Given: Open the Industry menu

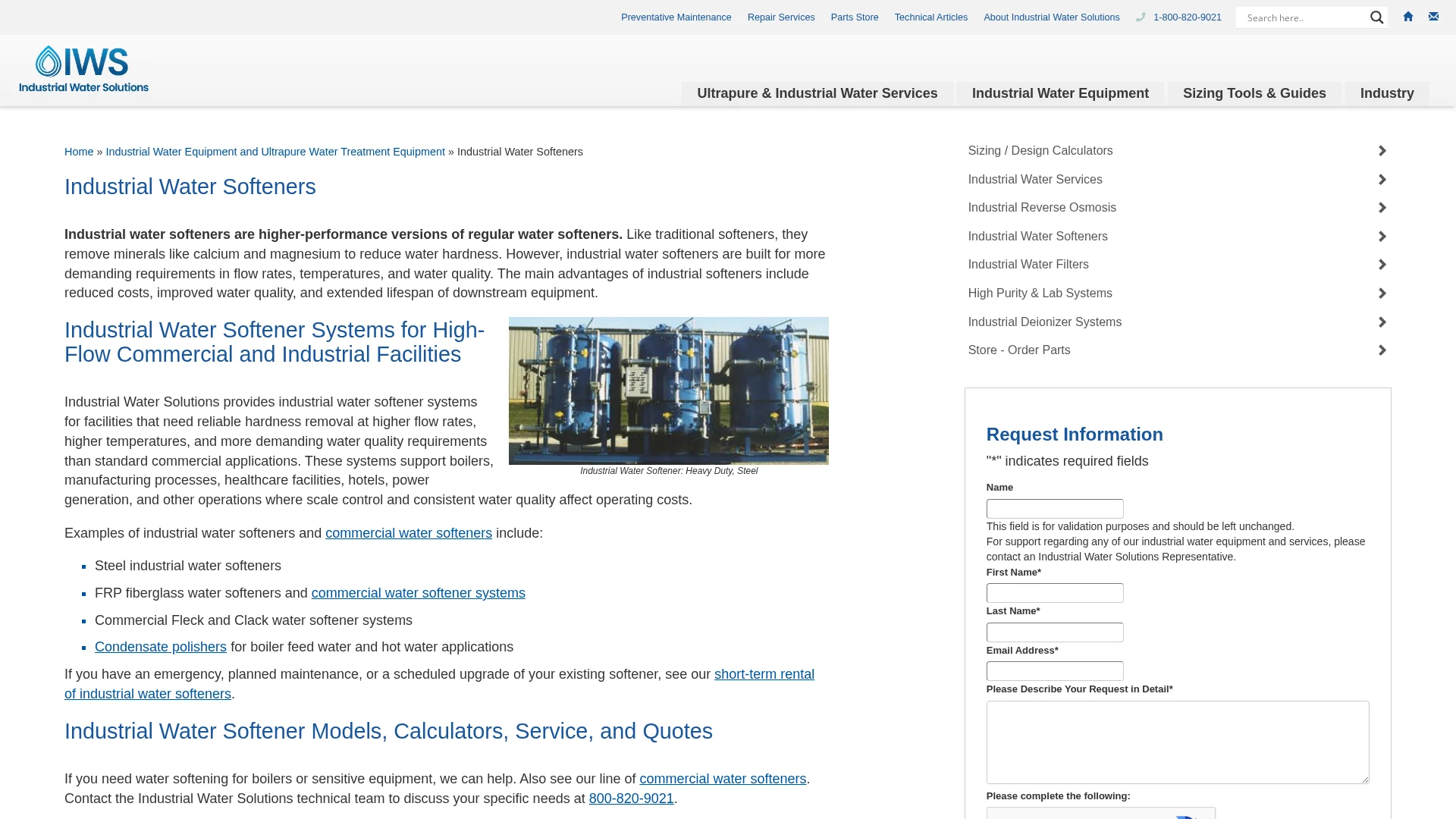Looking at the screenshot, I should pyautogui.click(x=1387, y=93).
